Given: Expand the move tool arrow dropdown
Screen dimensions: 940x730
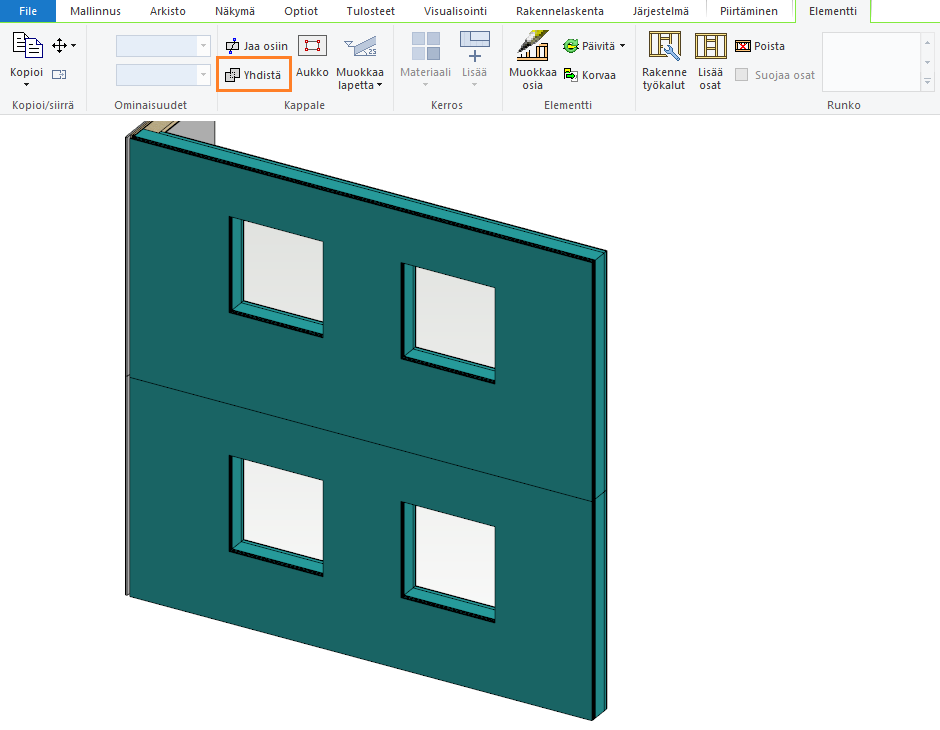Looking at the screenshot, I should (73, 46).
